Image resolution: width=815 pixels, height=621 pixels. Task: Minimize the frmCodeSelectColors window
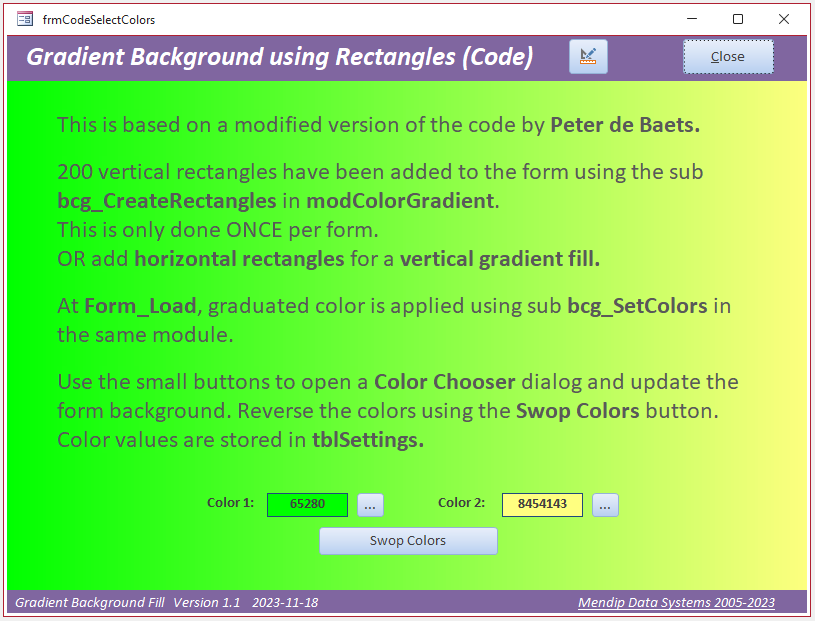coord(692,19)
